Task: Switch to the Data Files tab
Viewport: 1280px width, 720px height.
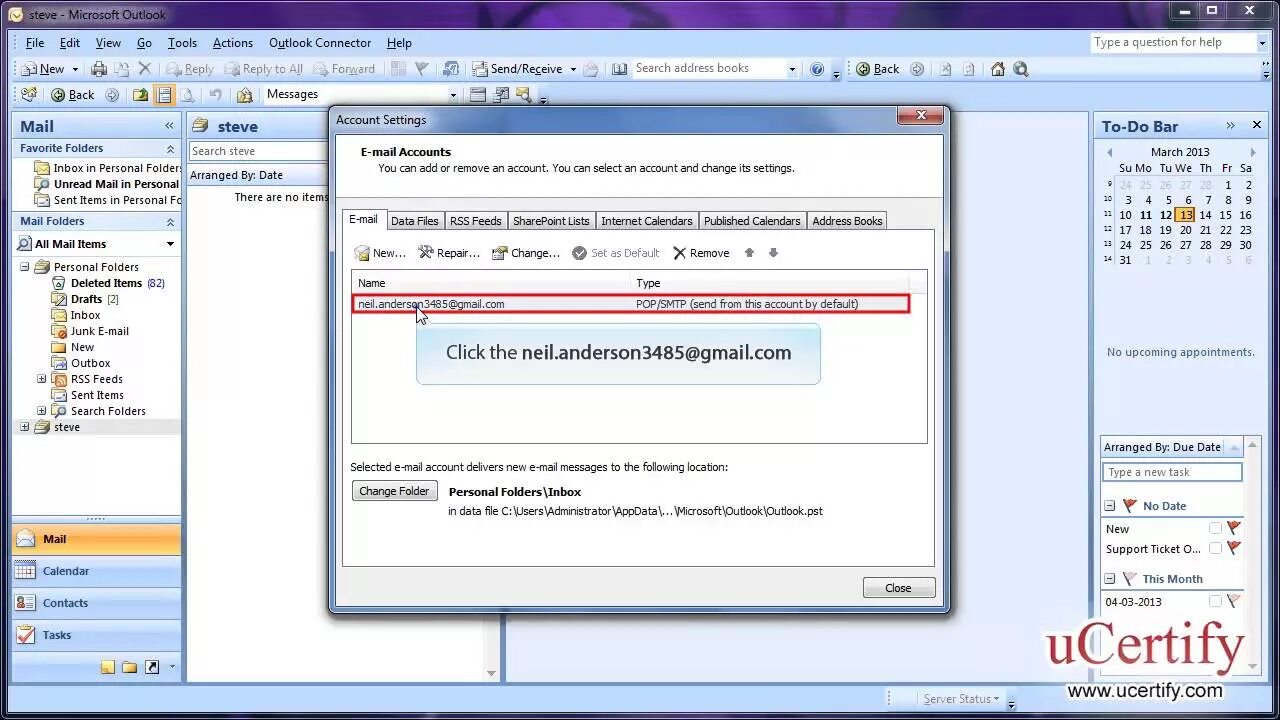Action: (x=415, y=220)
